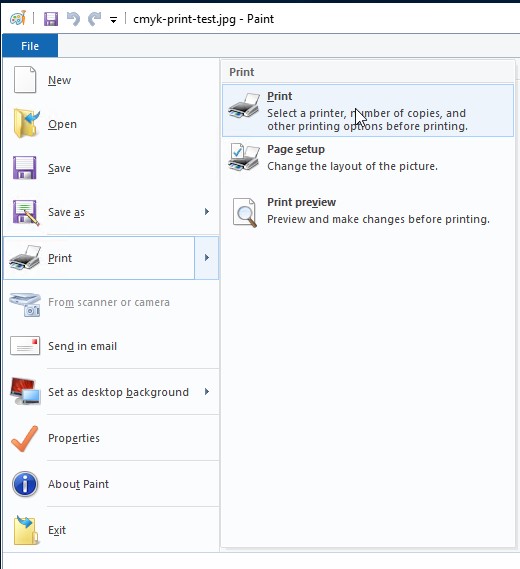Image resolution: width=520 pixels, height=569 pixels.
Task: Expand Set as desktop background submenu arrow
Action: click(x=207, y=392)
